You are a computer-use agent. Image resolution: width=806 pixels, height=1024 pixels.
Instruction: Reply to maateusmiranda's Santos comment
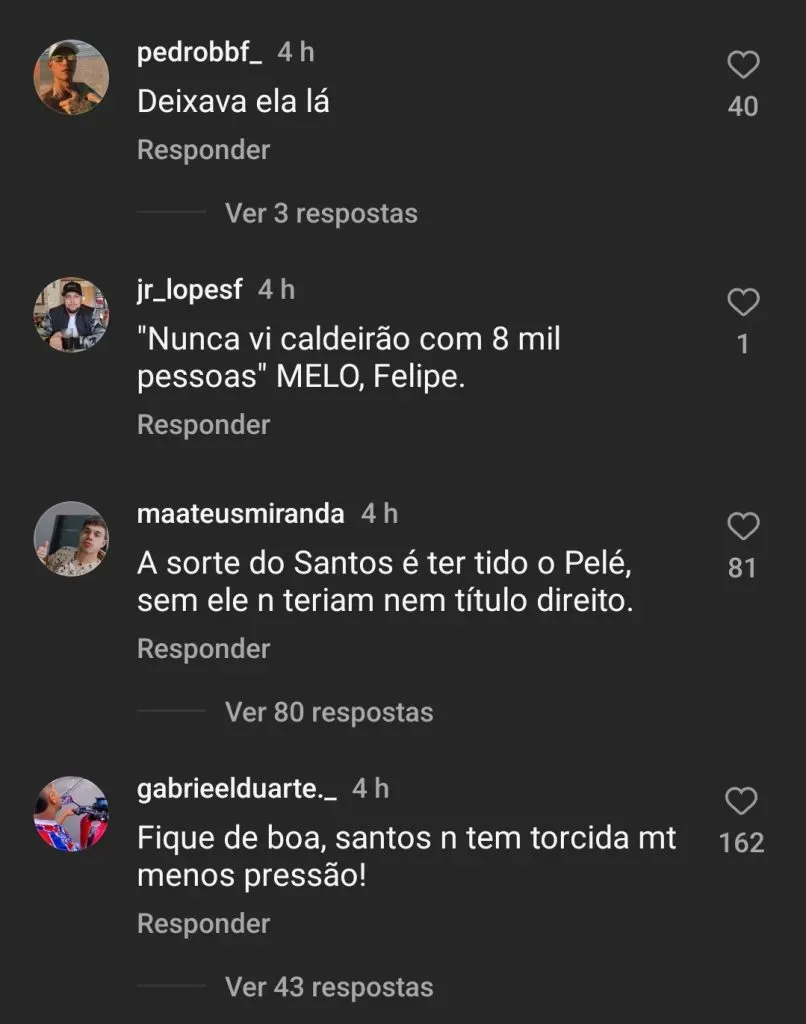tap(203, 649)
